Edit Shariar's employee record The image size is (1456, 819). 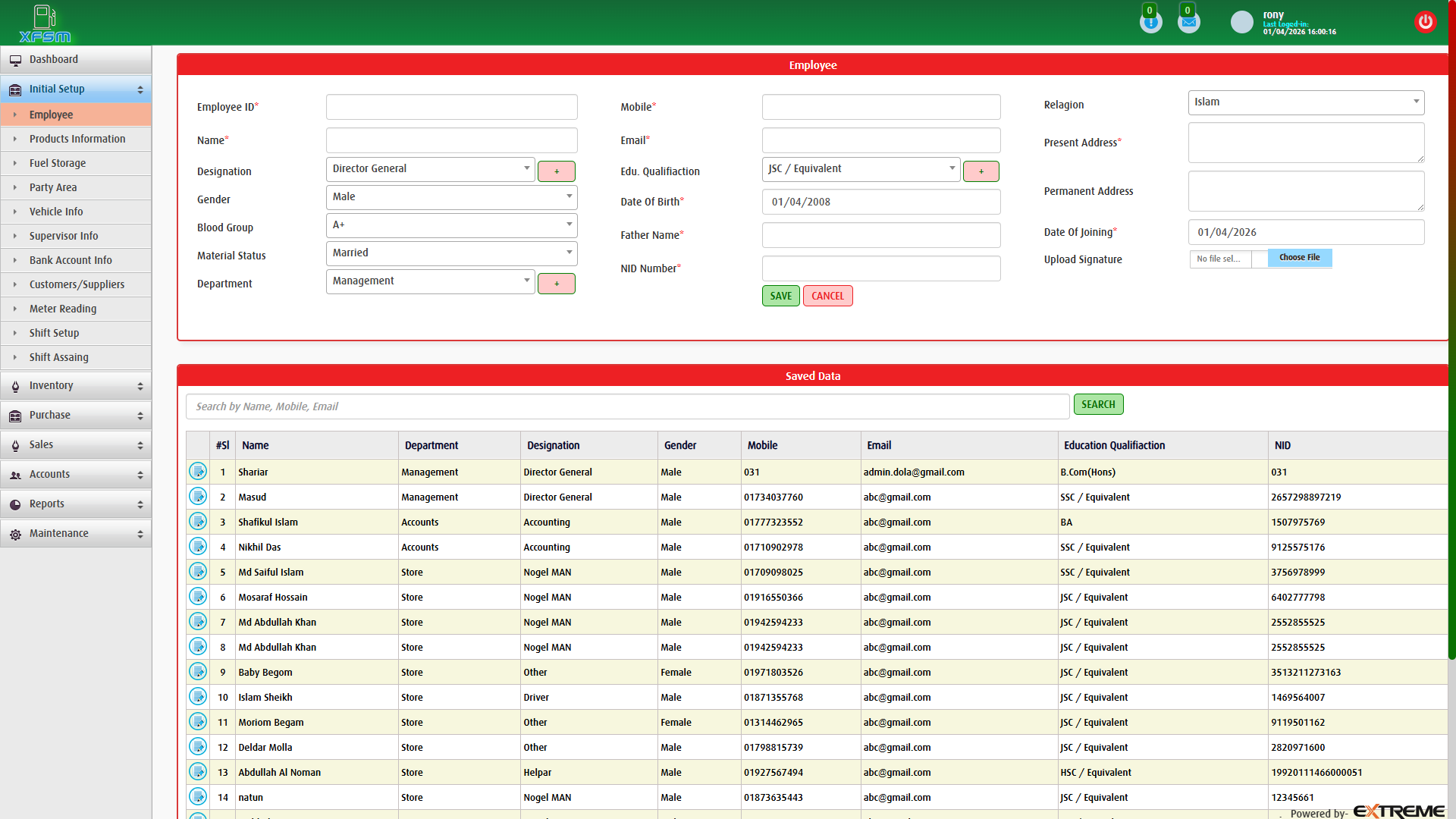[198, 471]
